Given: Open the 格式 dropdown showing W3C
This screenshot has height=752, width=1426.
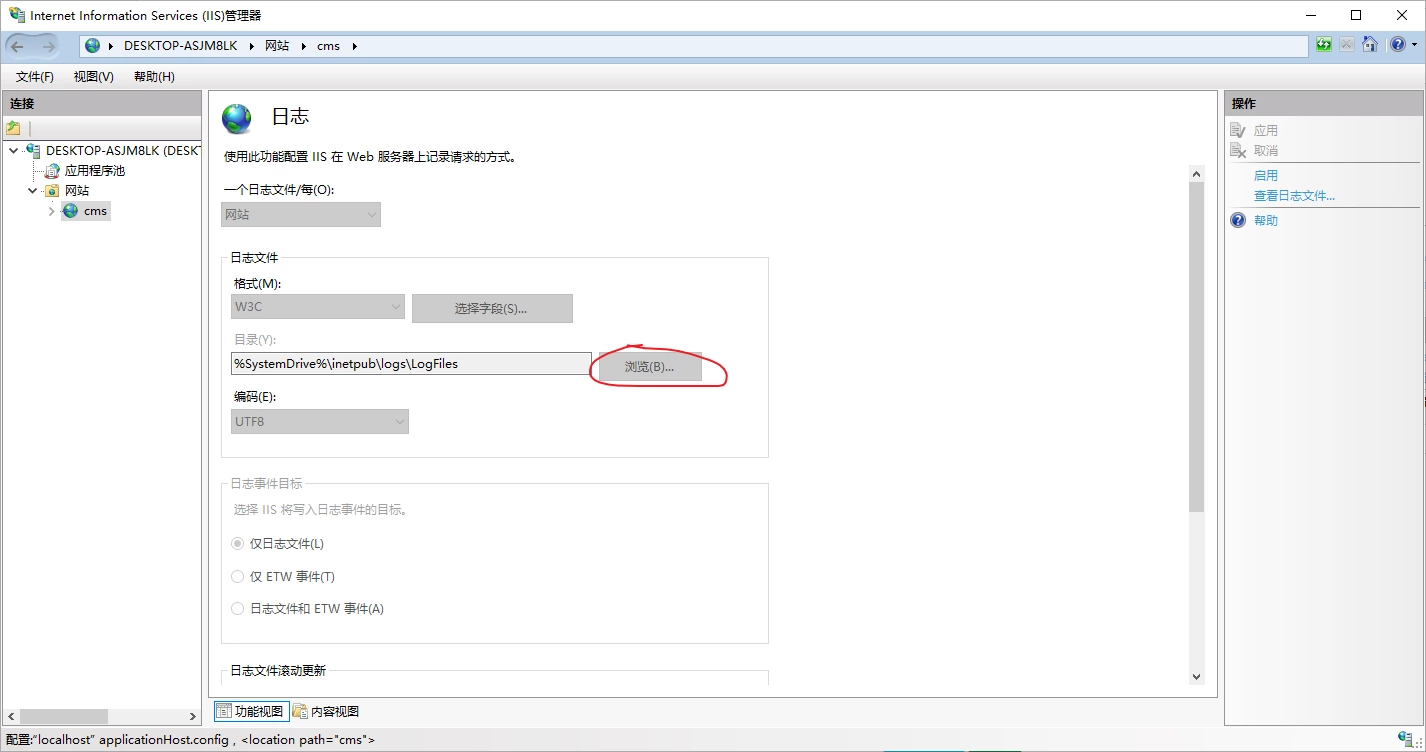Looking at the screenshot, I should pos(318,307).
